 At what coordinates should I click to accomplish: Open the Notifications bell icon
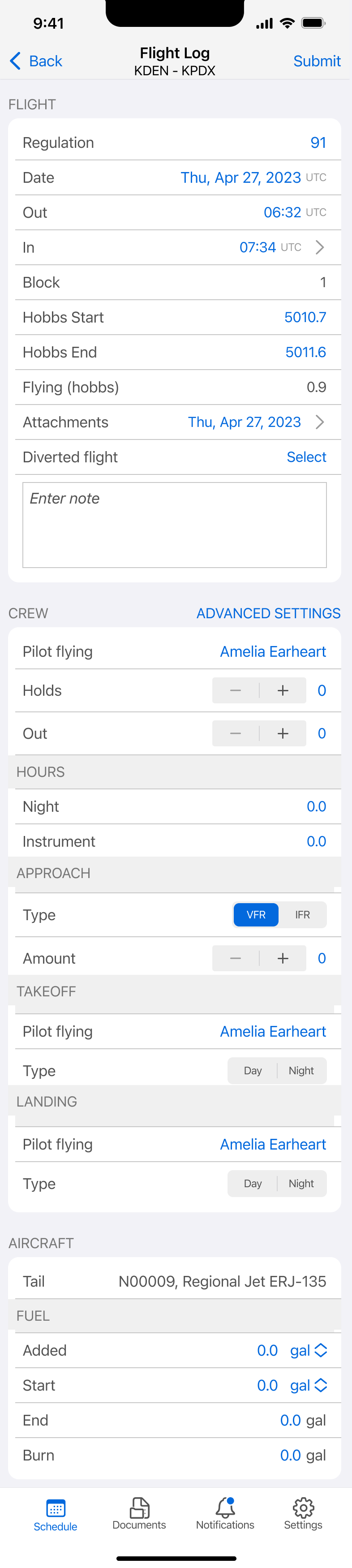click(x=225, y=1508)
